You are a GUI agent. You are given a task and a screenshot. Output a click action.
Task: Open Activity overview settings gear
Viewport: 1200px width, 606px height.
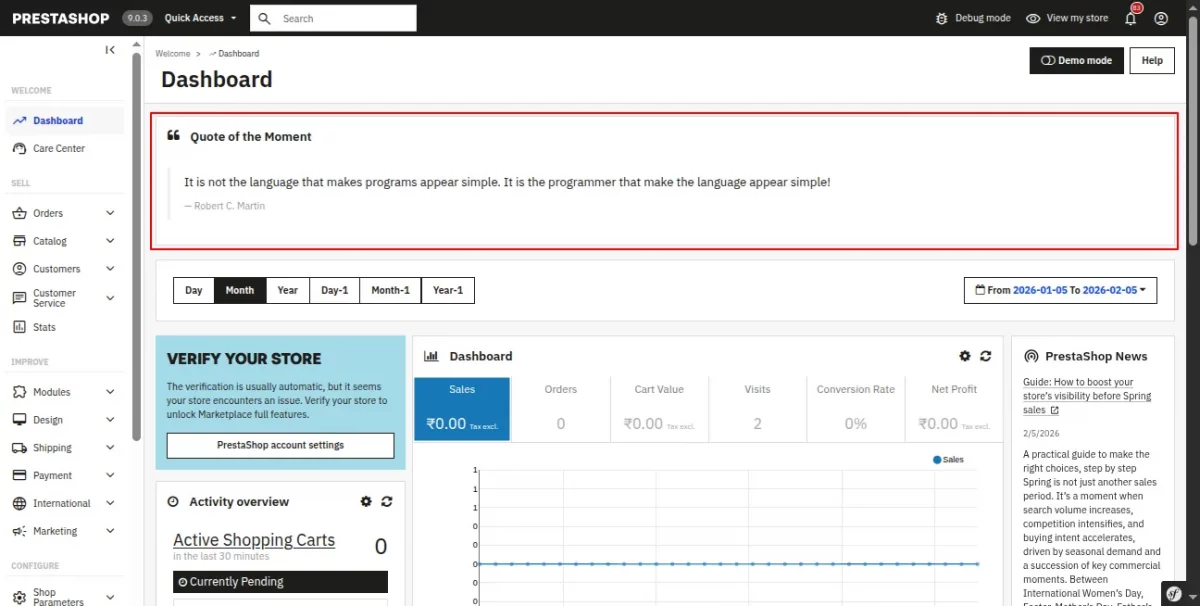point(366,502)
